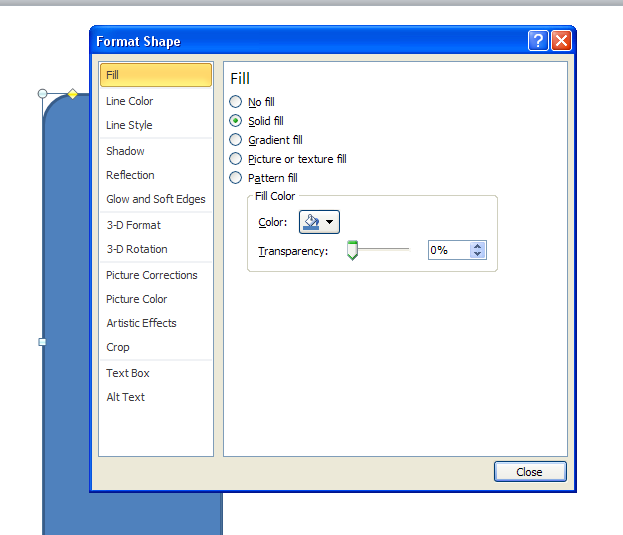Go to the Picture Corrections category
The height and width of the screenshot is (535, 623).
coord(152,275)
